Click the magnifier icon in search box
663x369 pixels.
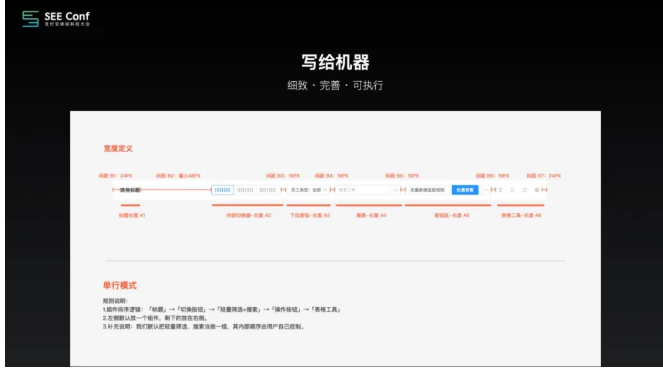pyautogui.click(x=395, y=190)
